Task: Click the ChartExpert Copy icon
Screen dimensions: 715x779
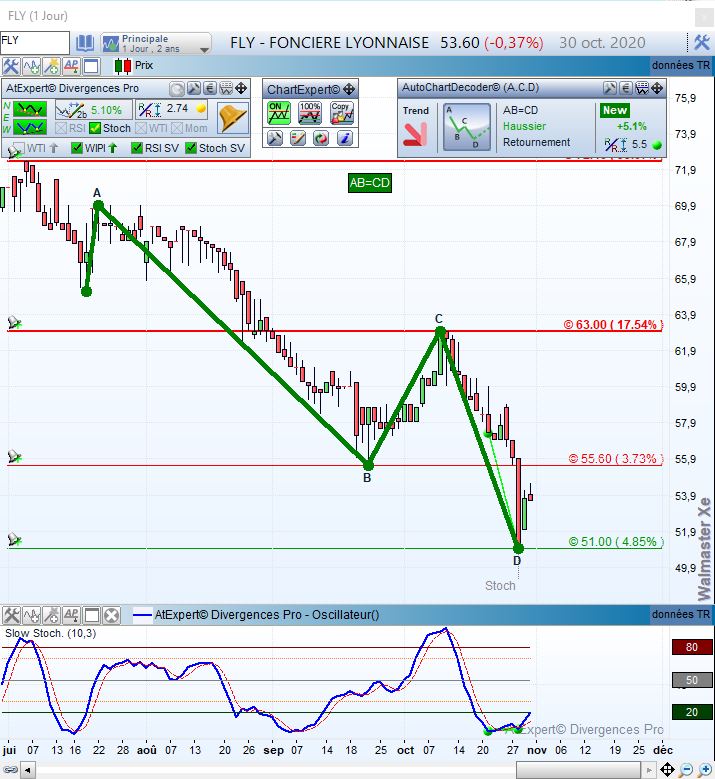Action: [x=342, y=113]
